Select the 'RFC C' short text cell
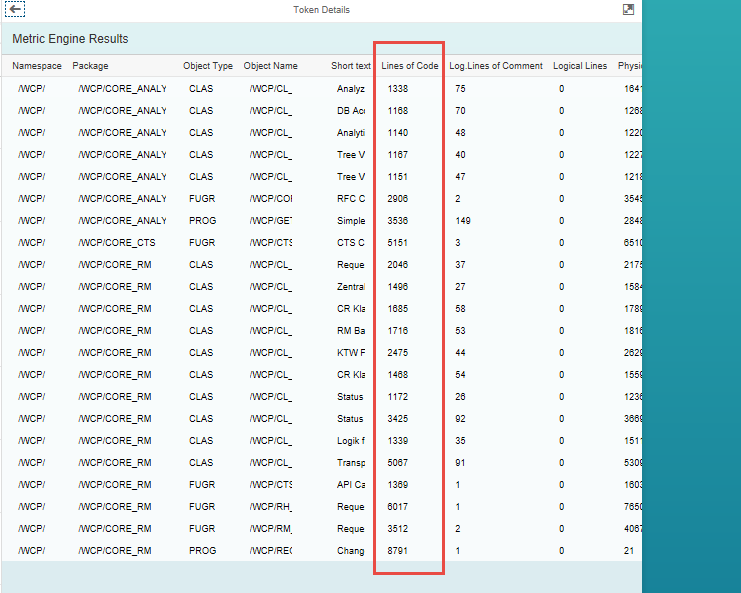Screen dimensions: 741x593 [x=351, y=198]
